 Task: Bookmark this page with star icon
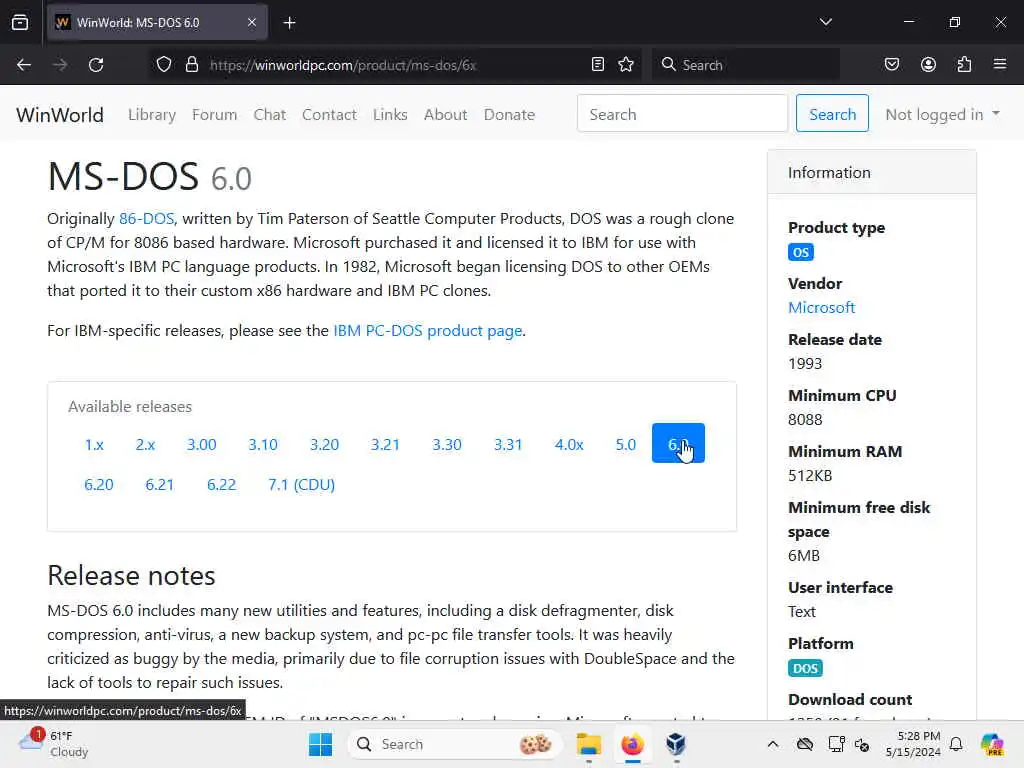[626, 65]
